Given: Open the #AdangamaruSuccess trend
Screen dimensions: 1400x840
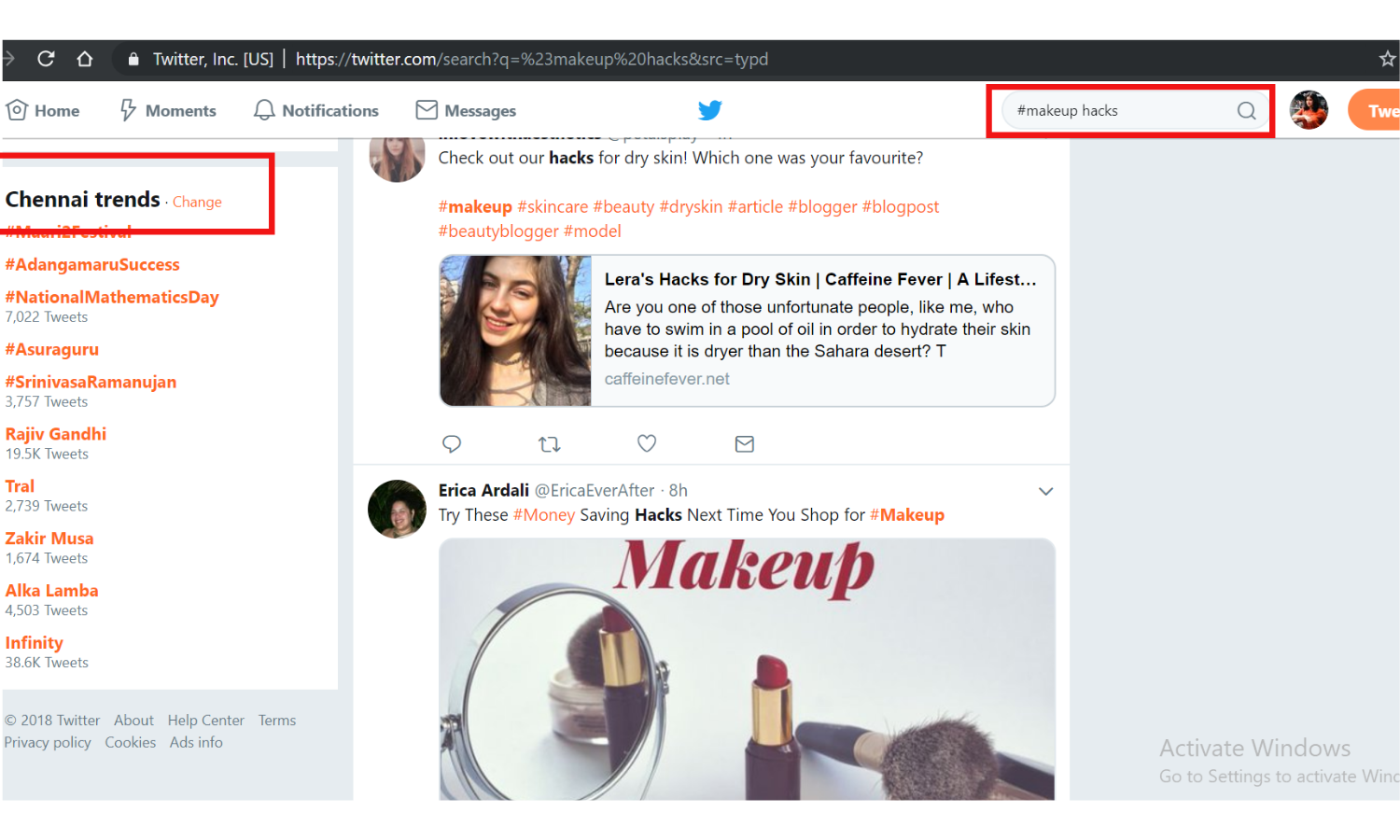Looking at the screenshot, I should click(x=92, y=264).
